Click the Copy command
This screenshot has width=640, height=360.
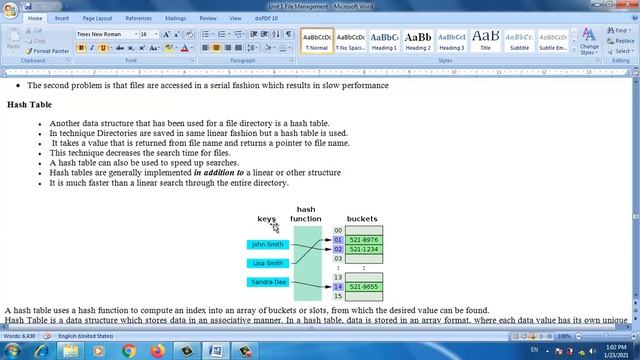pos(36,41)
